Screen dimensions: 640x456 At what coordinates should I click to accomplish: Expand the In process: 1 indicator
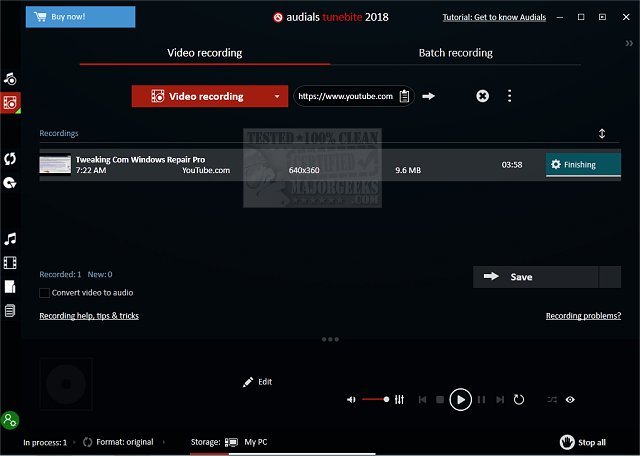(x=48, y=443)
